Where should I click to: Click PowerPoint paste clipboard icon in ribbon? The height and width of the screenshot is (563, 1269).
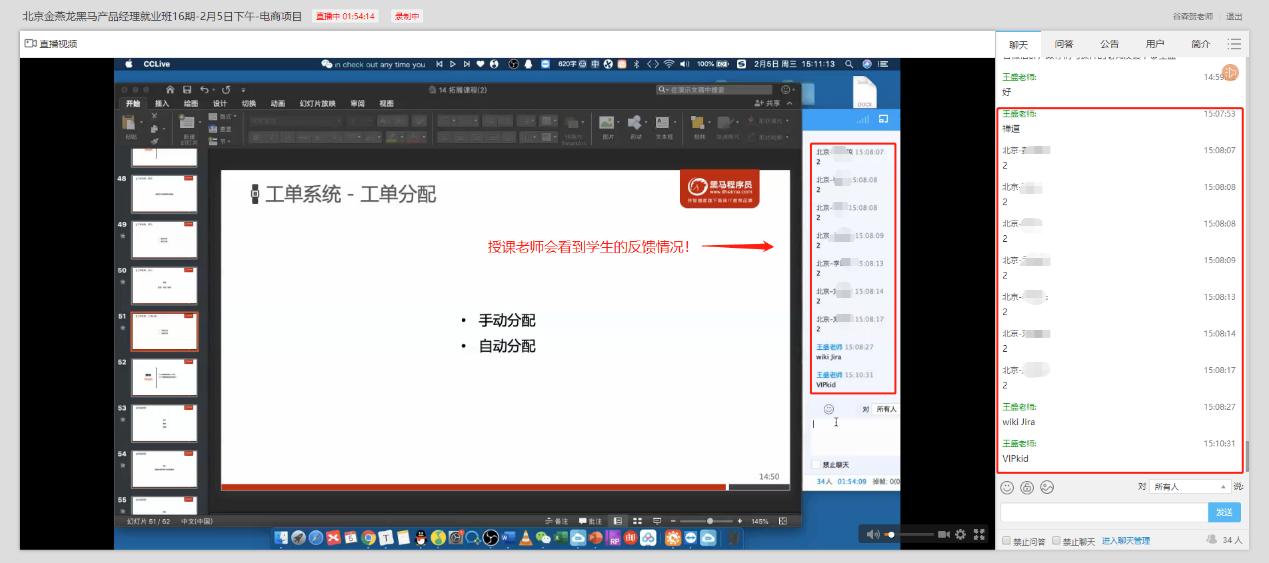coord(128,122)
